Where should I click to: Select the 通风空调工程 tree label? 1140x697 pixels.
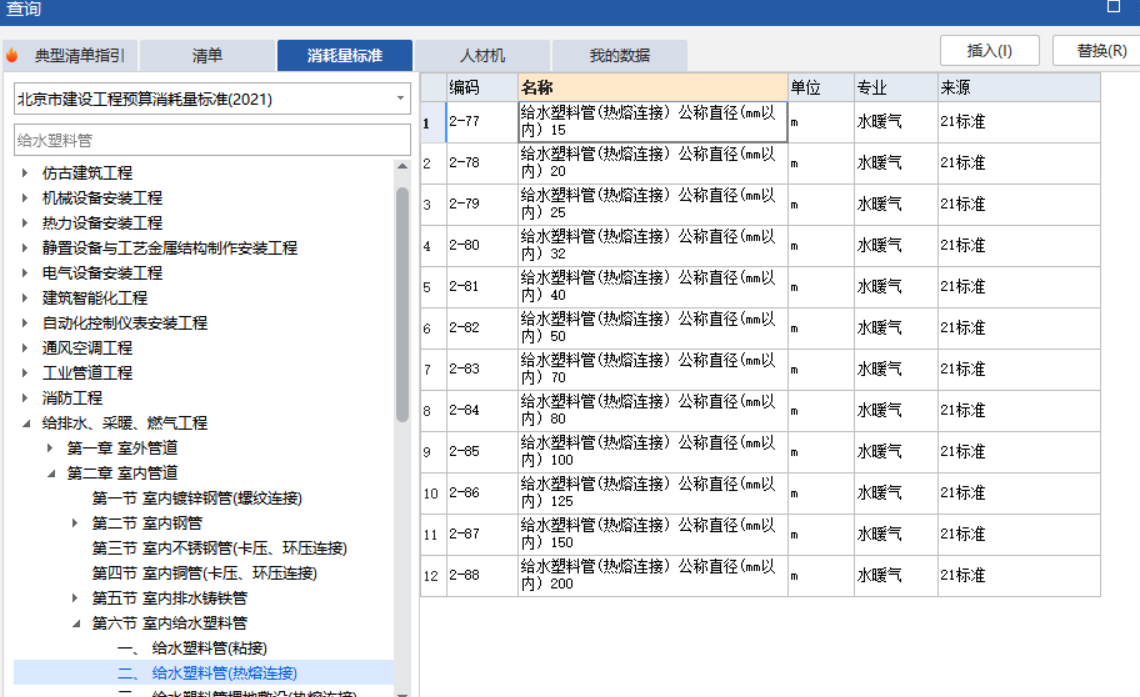coord(87,348)
